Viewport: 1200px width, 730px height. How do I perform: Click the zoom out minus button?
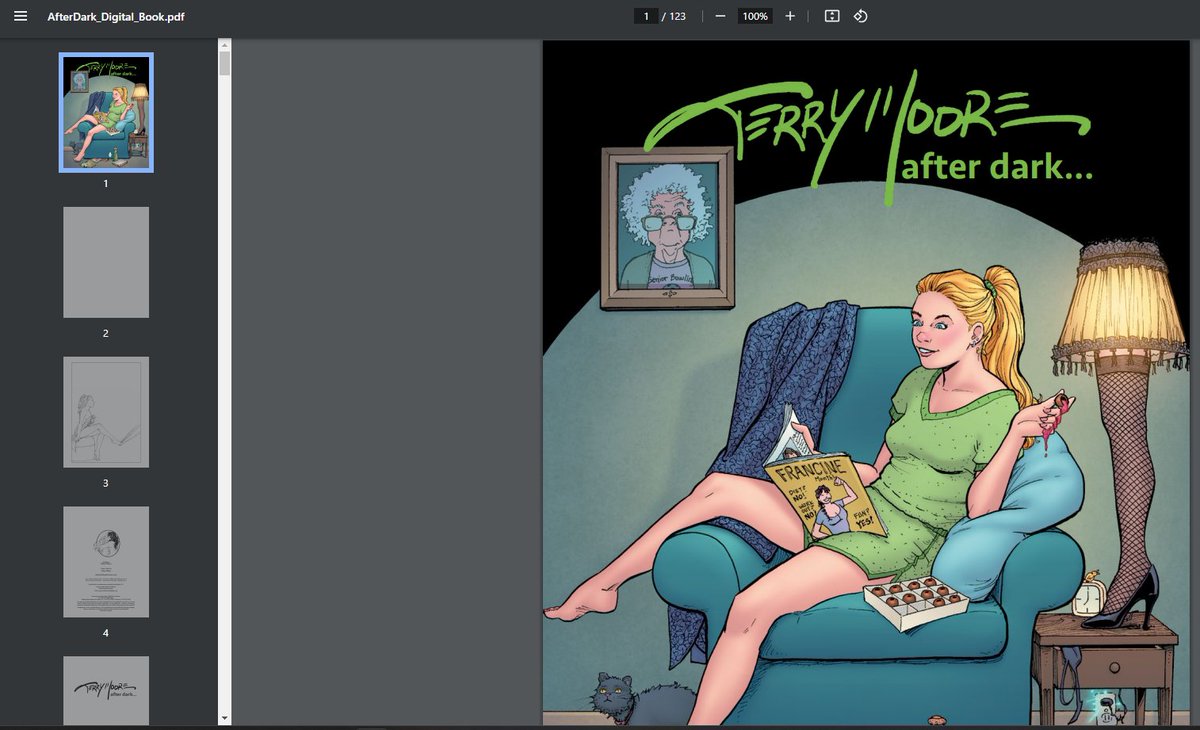coord(720,17)
